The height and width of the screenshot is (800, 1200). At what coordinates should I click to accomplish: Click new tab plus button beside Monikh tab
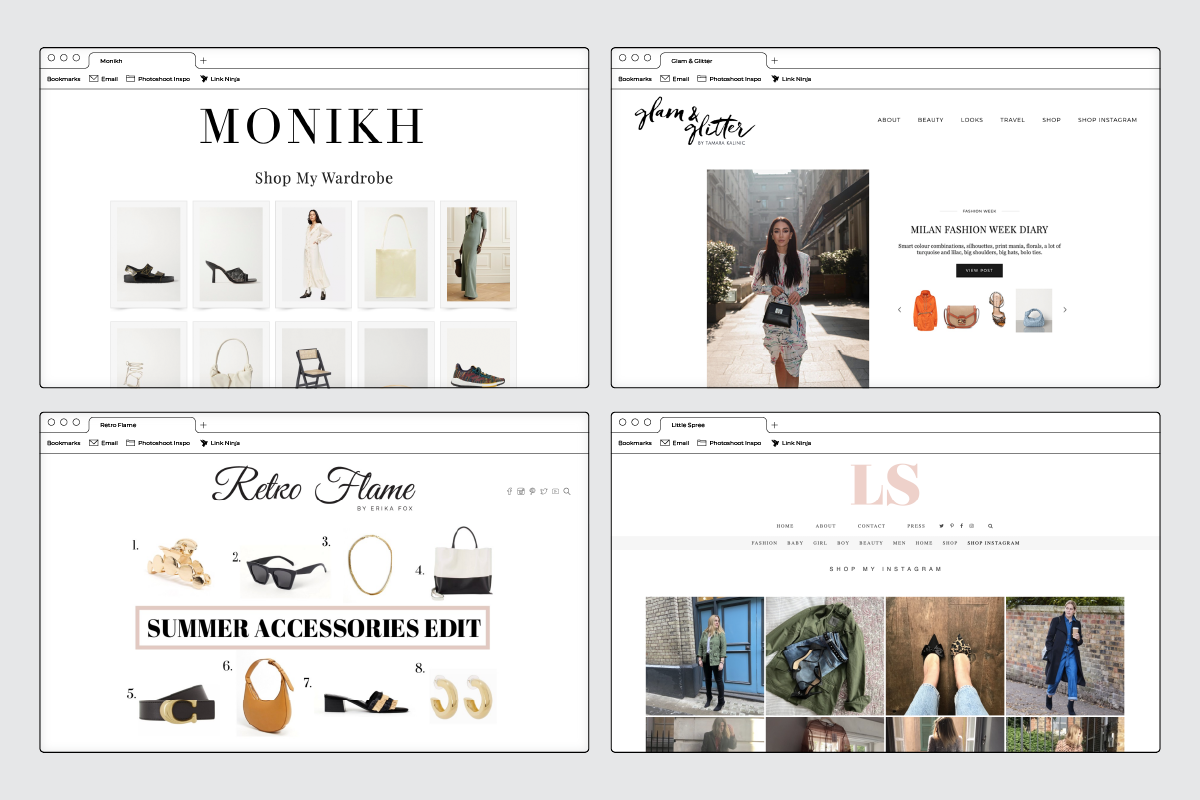tap(203, 61)
